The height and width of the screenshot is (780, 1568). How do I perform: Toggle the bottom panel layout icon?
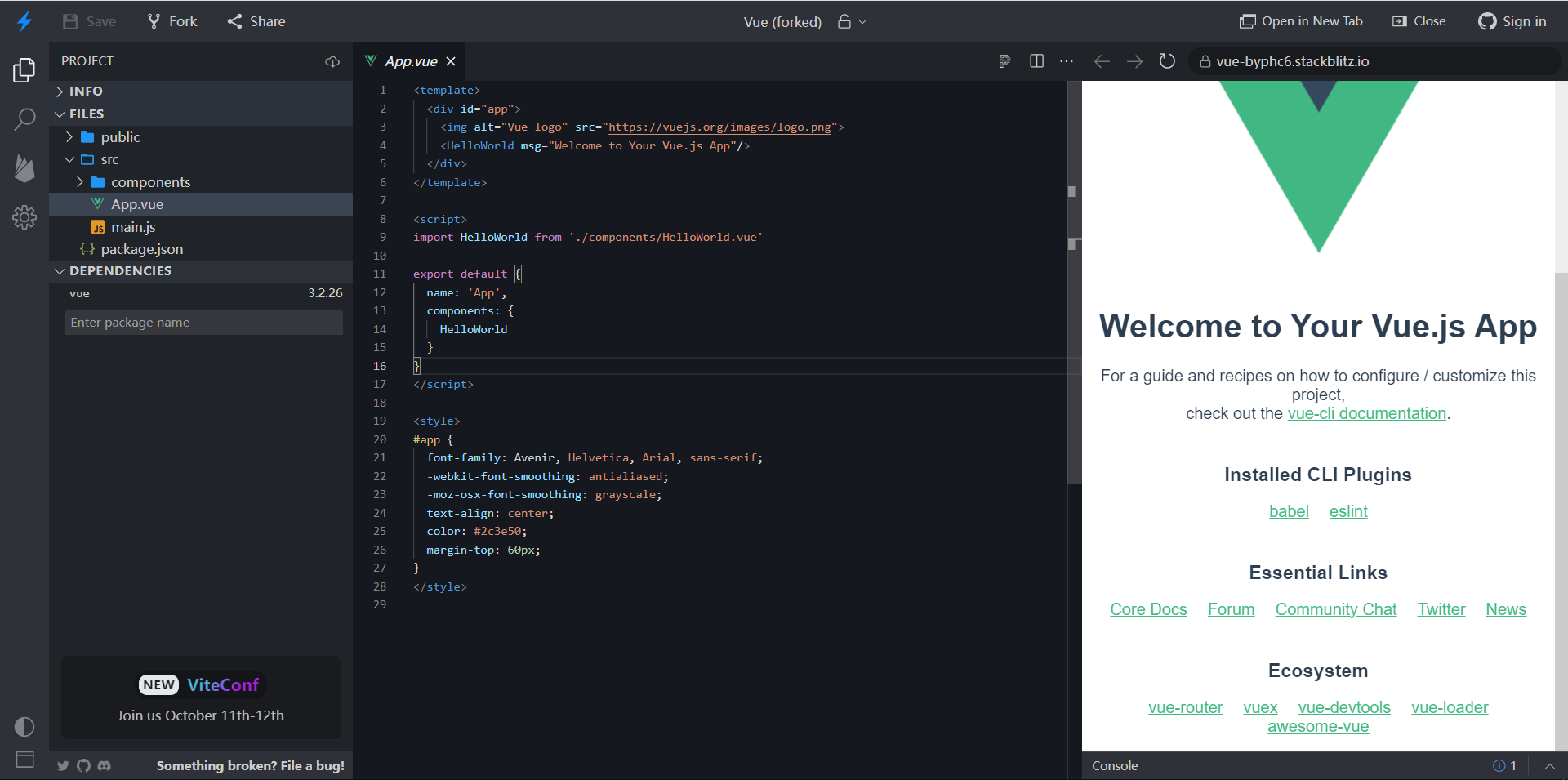click(x=24, y=760)
